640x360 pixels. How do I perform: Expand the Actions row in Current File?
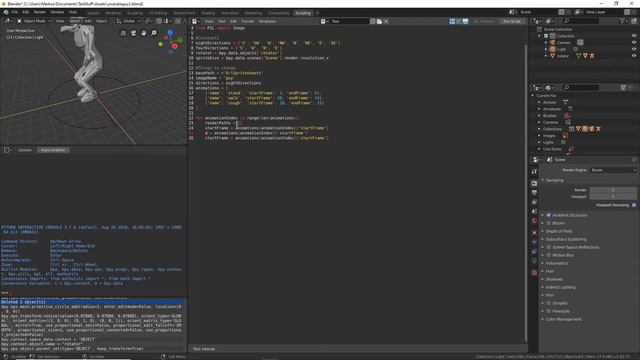(539, 102)
